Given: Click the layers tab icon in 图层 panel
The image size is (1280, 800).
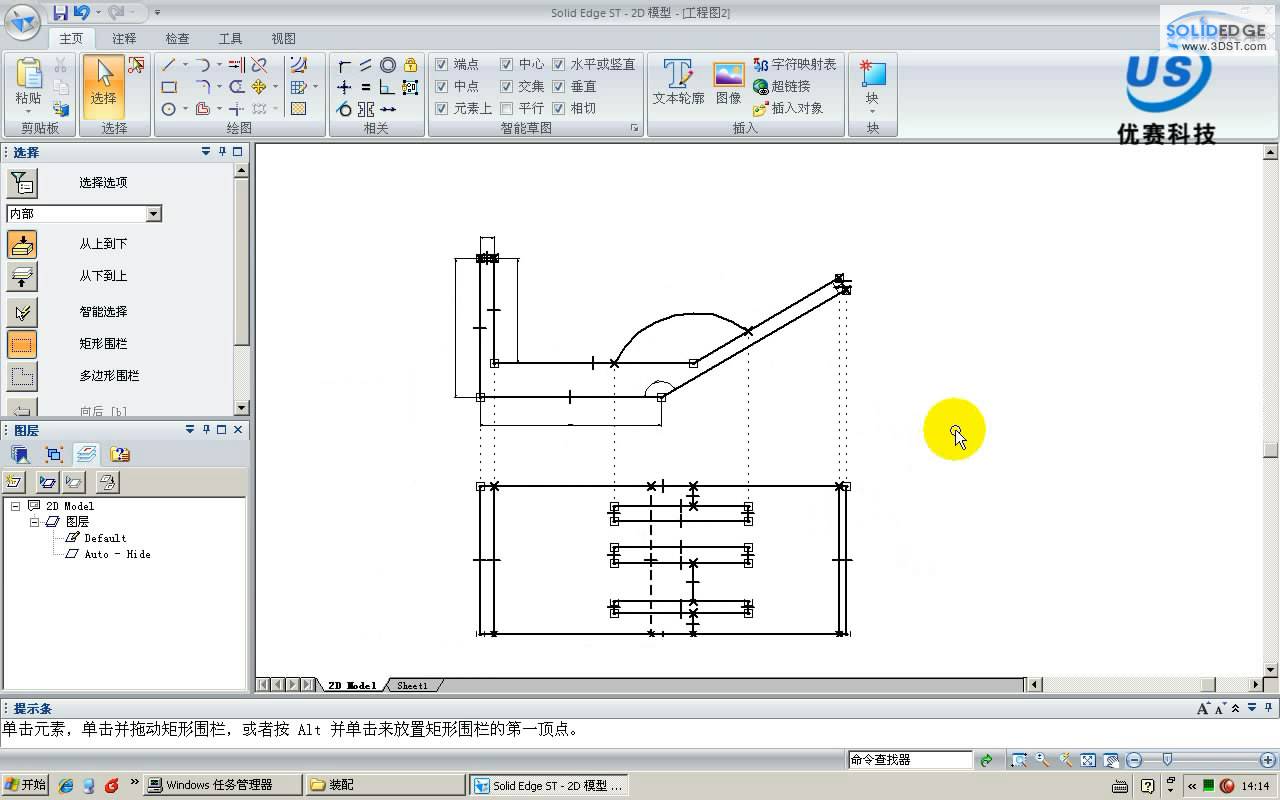Looking at the screenshot, I should 86,455.
